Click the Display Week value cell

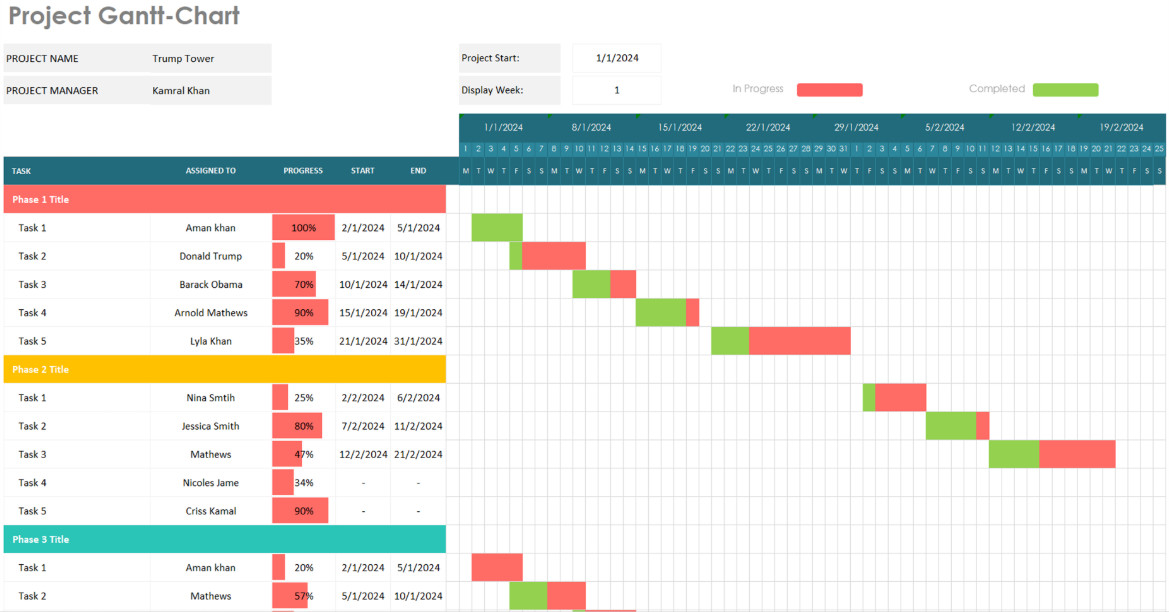[x=617, y=90]
